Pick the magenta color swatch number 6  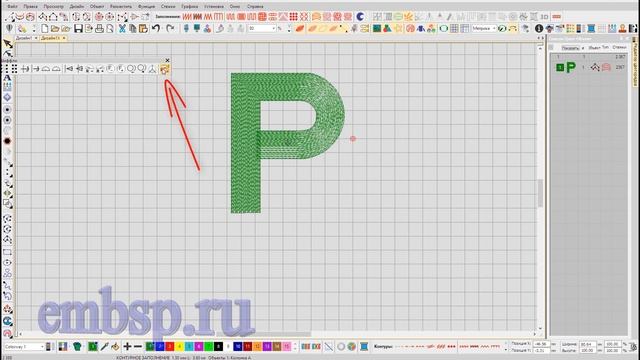(199, 347)
